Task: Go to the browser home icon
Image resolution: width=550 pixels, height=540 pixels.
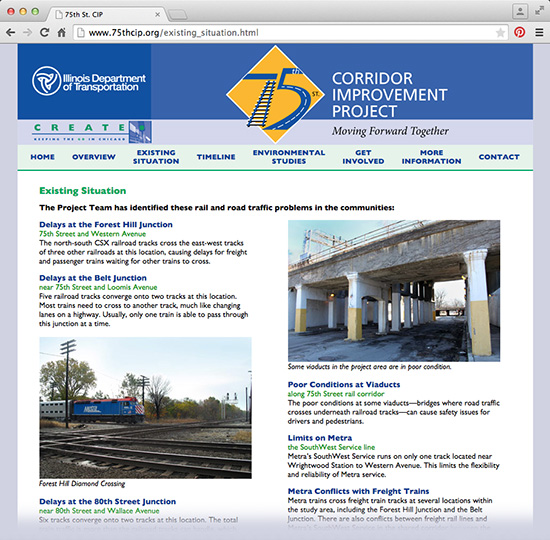Action: (61, 33)
